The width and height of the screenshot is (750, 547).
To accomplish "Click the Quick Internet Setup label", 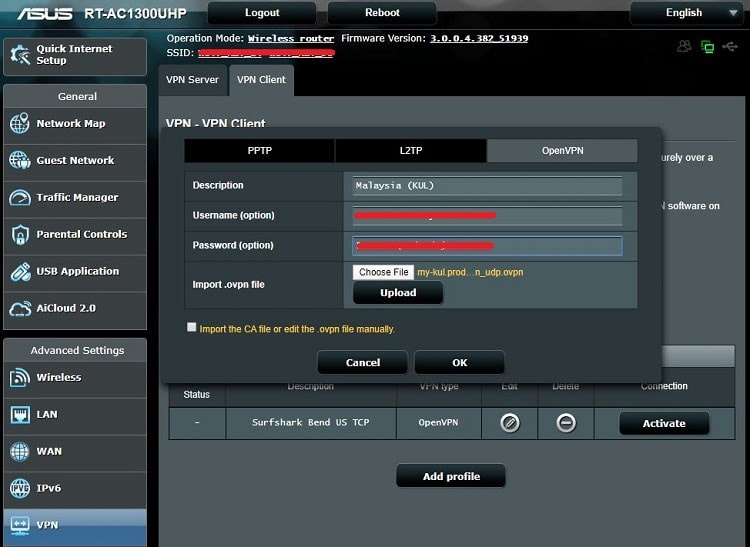I will 74,55.
